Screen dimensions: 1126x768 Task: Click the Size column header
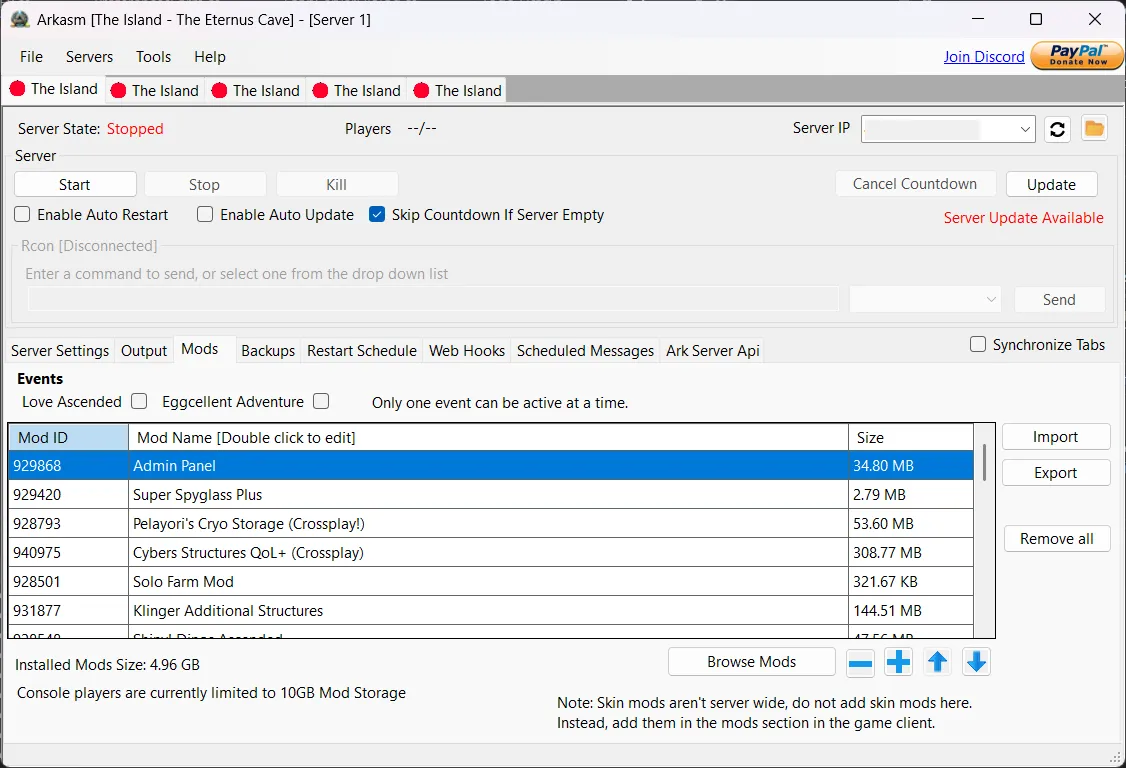(x=911, y=438)
